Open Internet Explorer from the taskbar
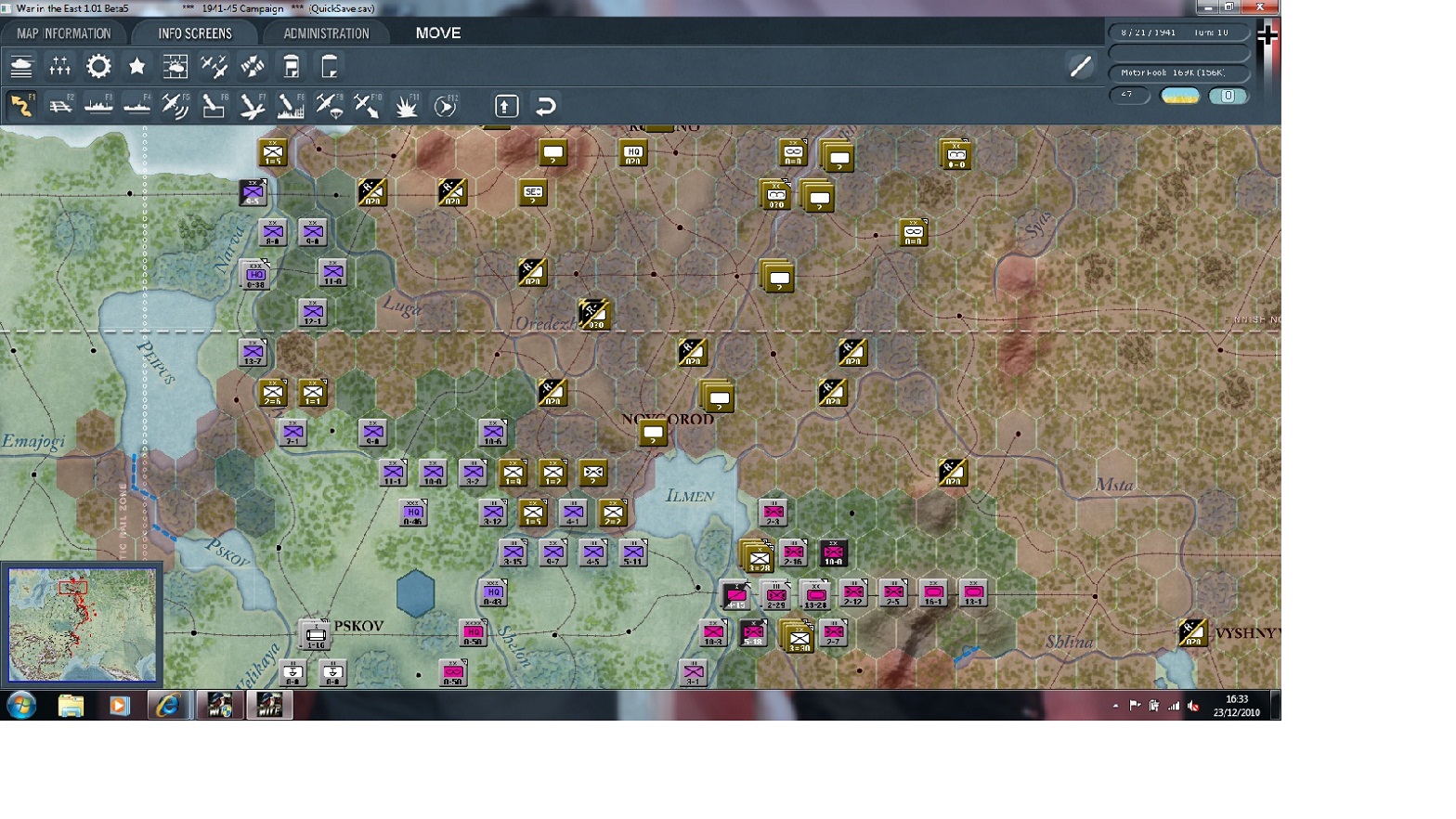This screenshot has height=819, width=1456. [167, 706]
